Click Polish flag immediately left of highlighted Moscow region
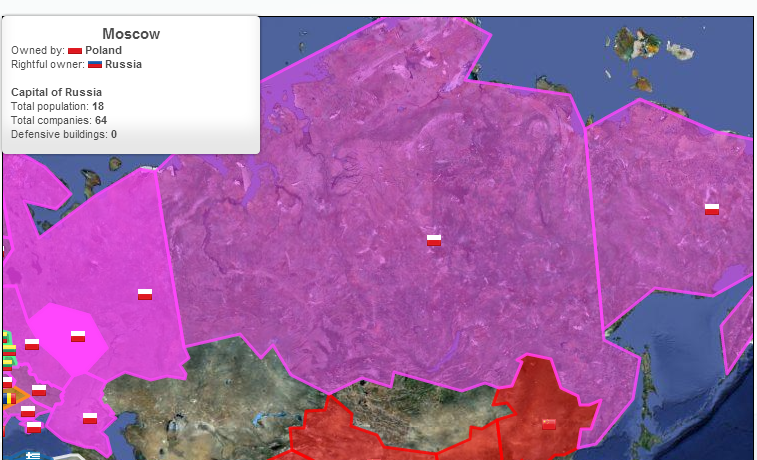Image resolution: width=757 pixels, height=460 pixels. click(32, 344)
